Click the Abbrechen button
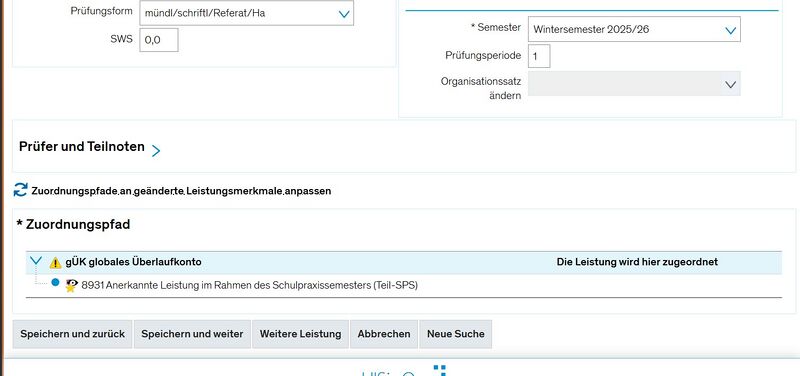 [384, 334]
